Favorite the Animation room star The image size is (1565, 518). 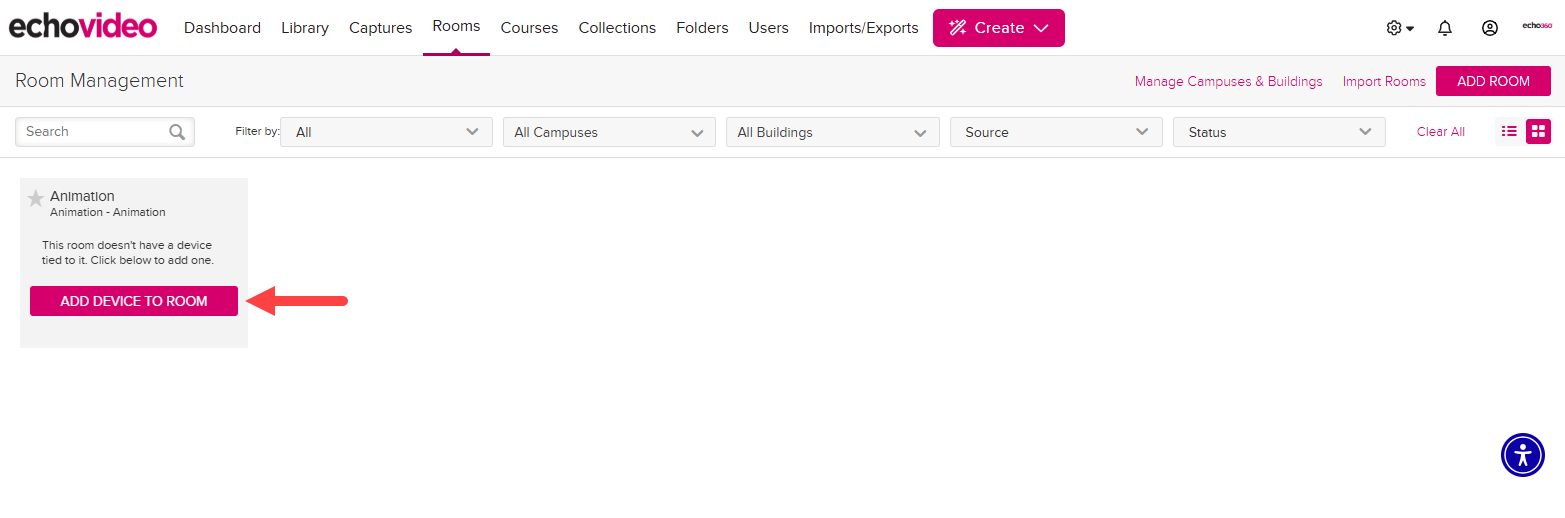36,198
